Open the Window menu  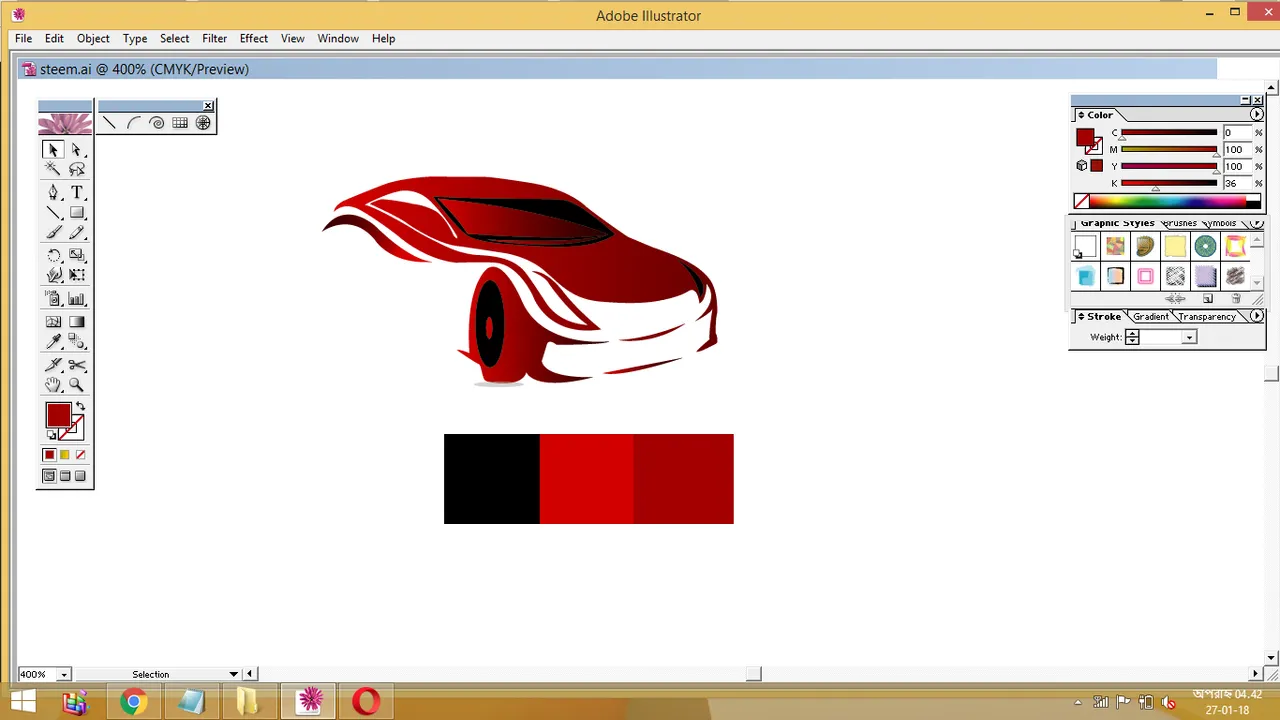click(338, 38)
